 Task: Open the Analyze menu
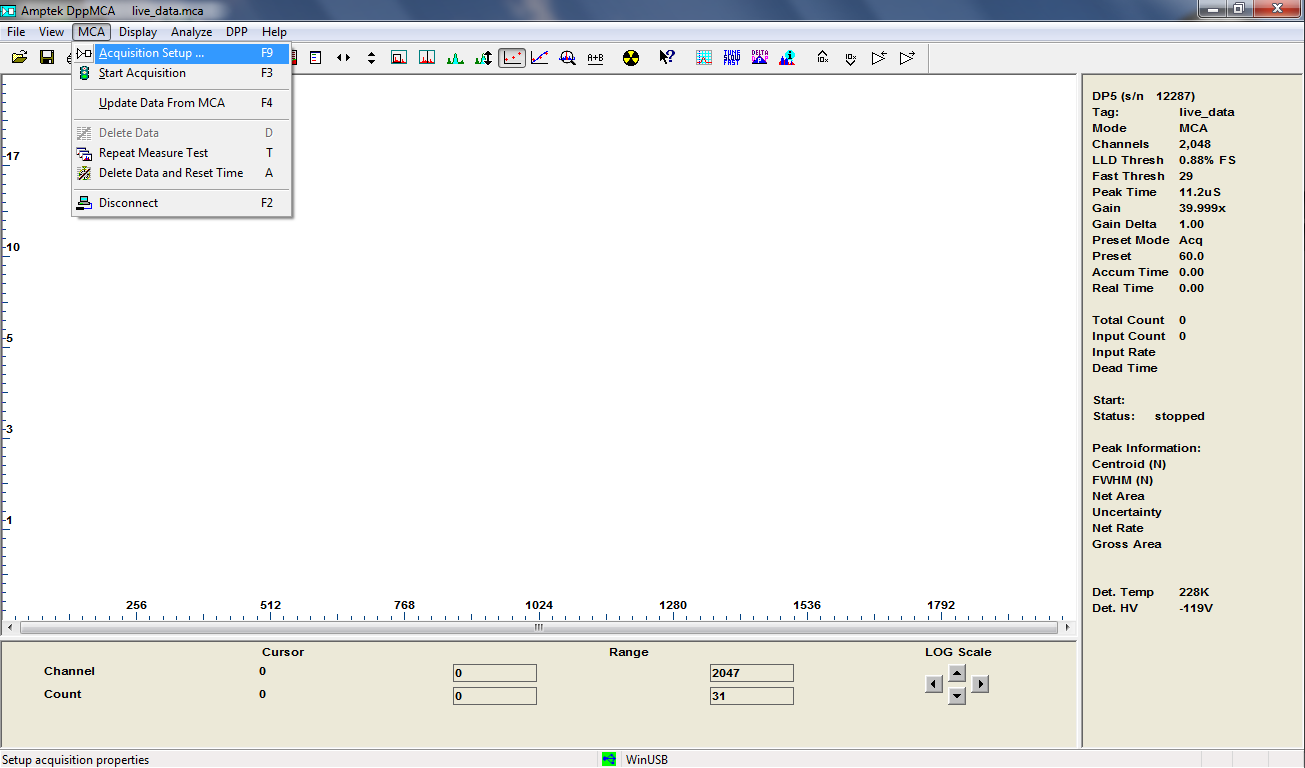pyautogui.click(x=192, y=32)
